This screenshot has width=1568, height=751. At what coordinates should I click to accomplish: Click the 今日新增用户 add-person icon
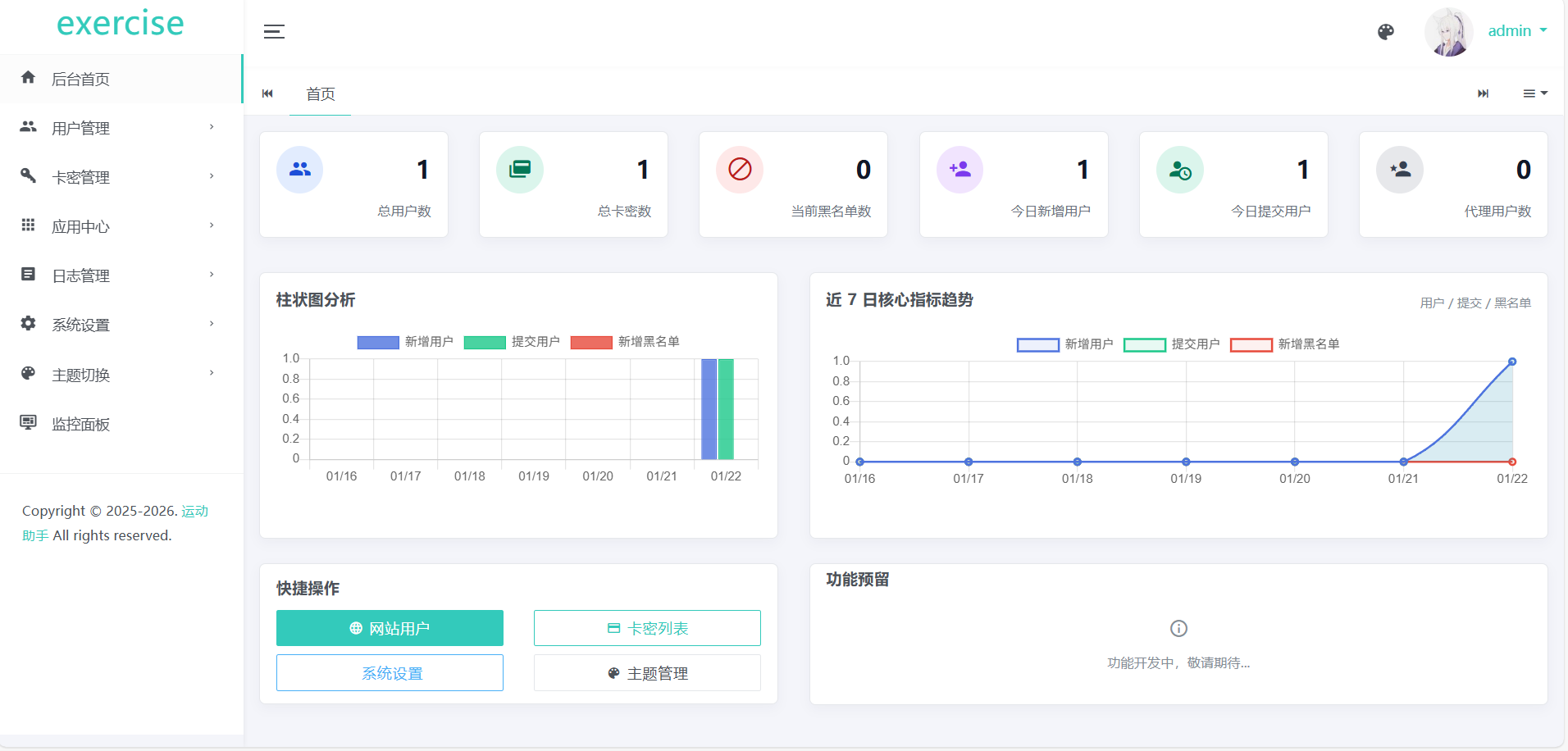[959, 170]
